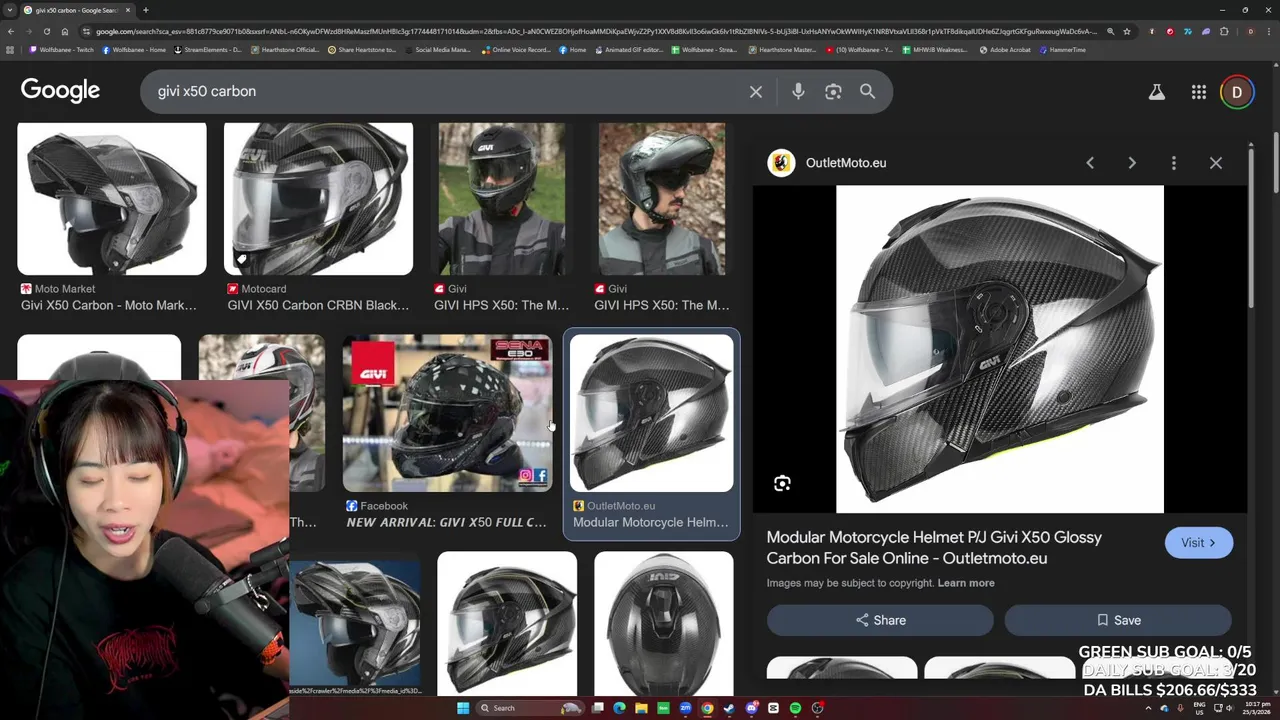The height and width of the screenshot is (720, 1280).
Task: Open Moto Market Givi X50 Carbon thumbnail
Action: pos(112,199)
